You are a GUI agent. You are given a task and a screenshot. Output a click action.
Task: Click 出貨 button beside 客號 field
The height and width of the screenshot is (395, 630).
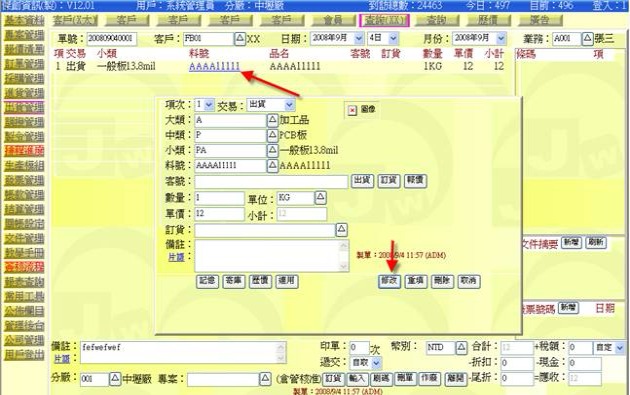362,181
